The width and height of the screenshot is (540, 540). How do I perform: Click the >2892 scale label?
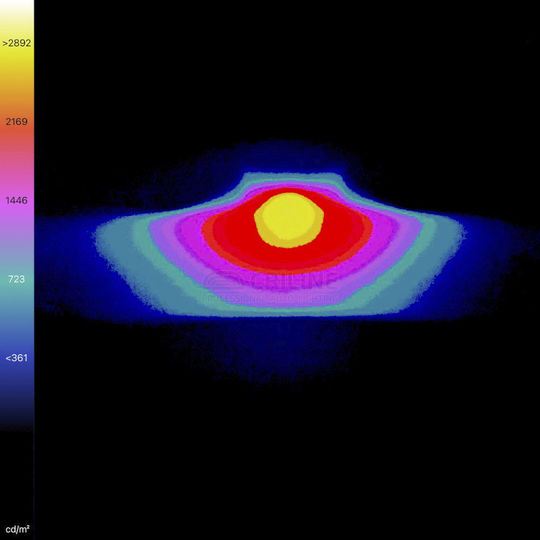[x=17, y=43]
